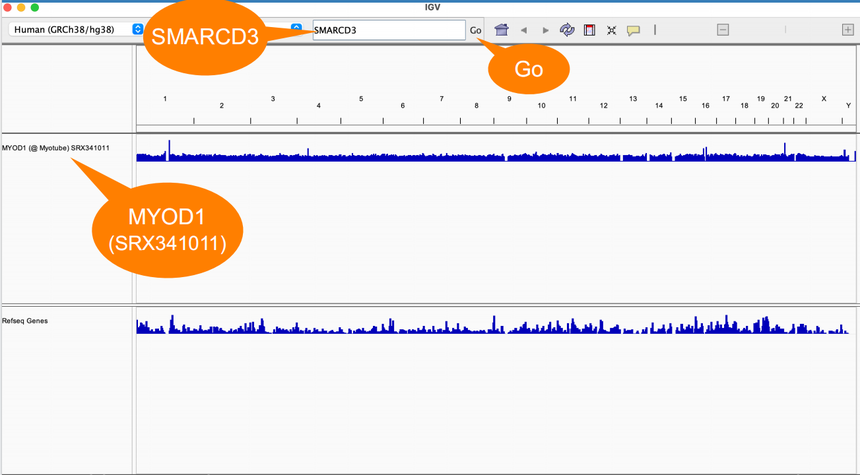Image resolution: width=860 pixels, height=475 pixels.
Task: Click the Home (whole genome view) icon
Action: [x=502, y=30]
